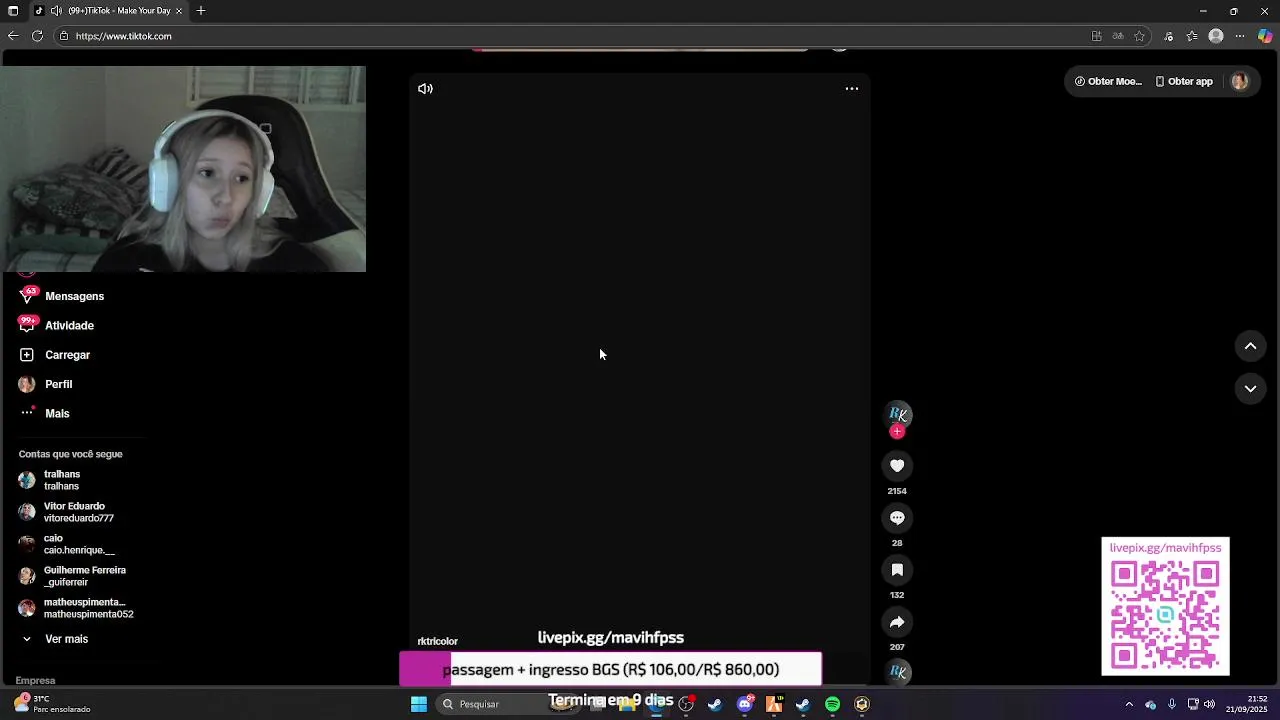Open browser profile account icon

1216,36
